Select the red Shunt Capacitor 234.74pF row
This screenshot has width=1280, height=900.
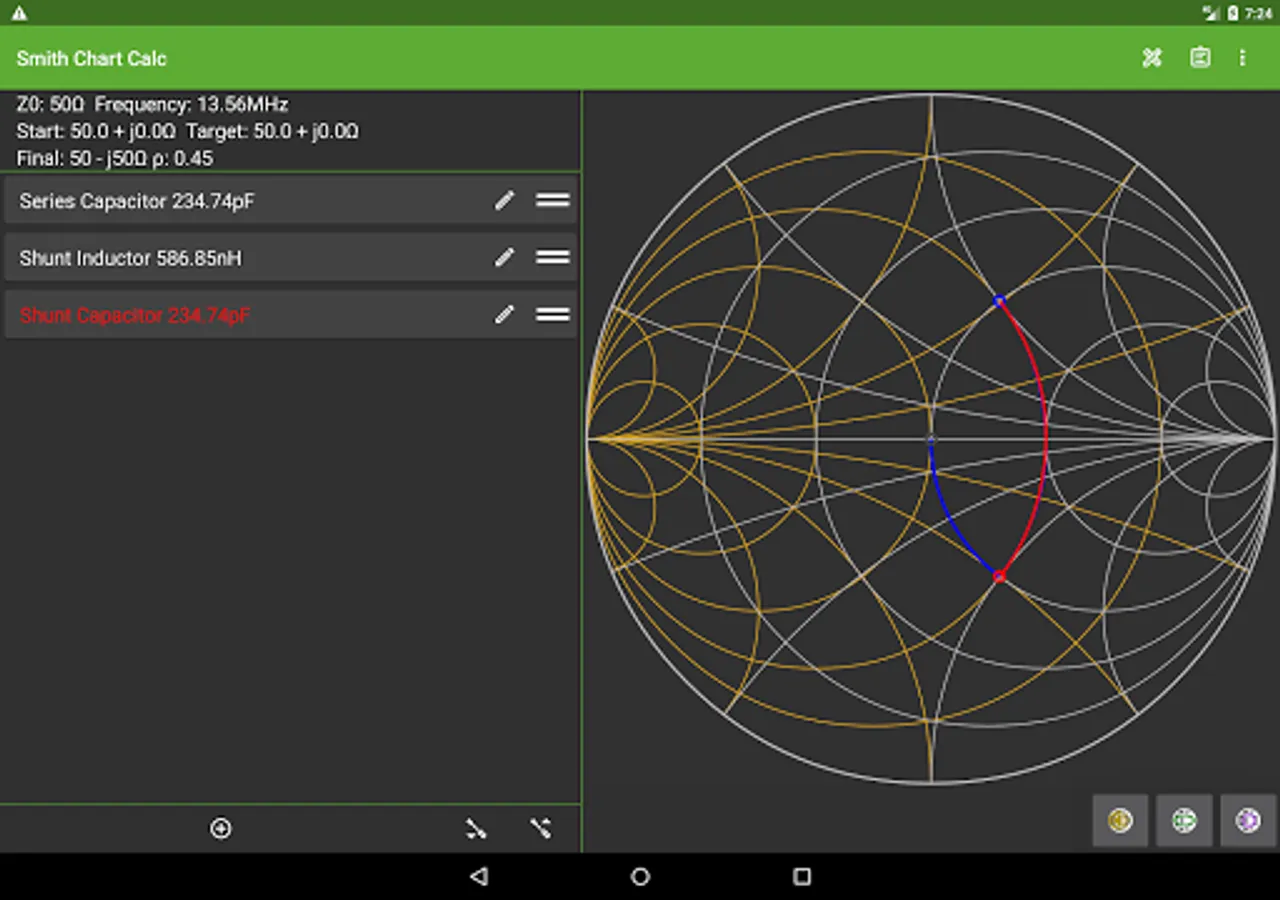pyautogui.click(x=290, y=315)
